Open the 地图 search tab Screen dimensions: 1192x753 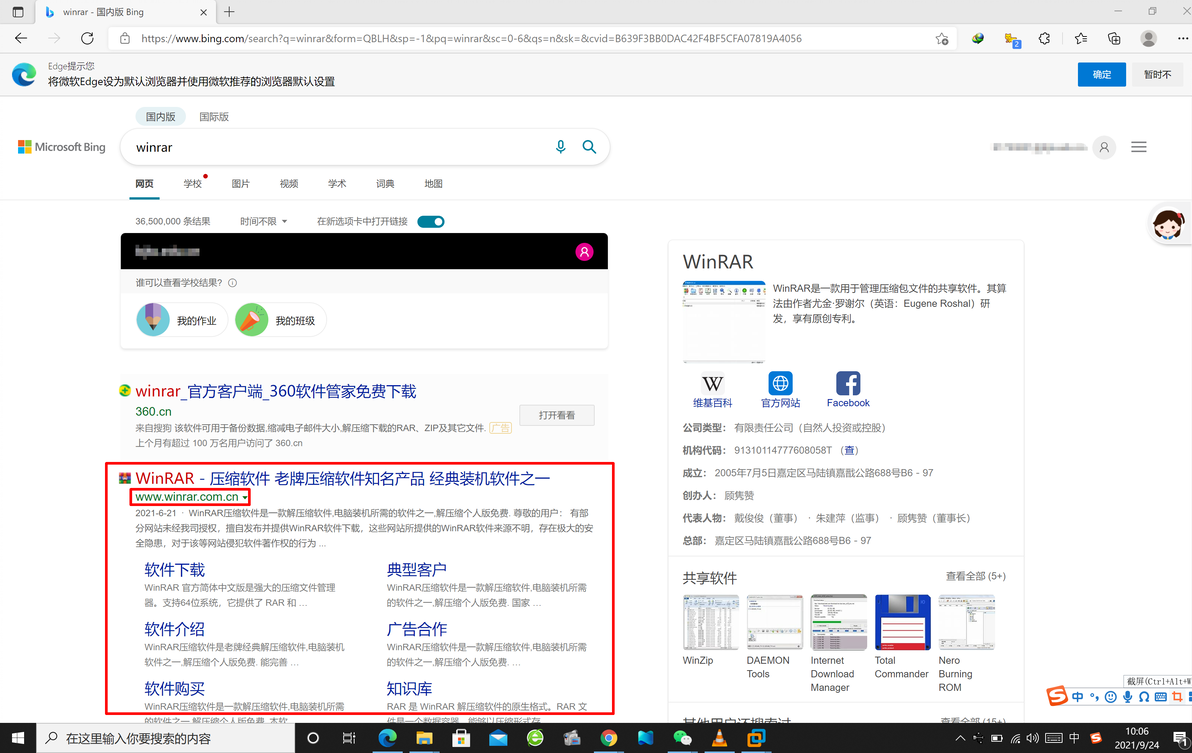point(433,184)
